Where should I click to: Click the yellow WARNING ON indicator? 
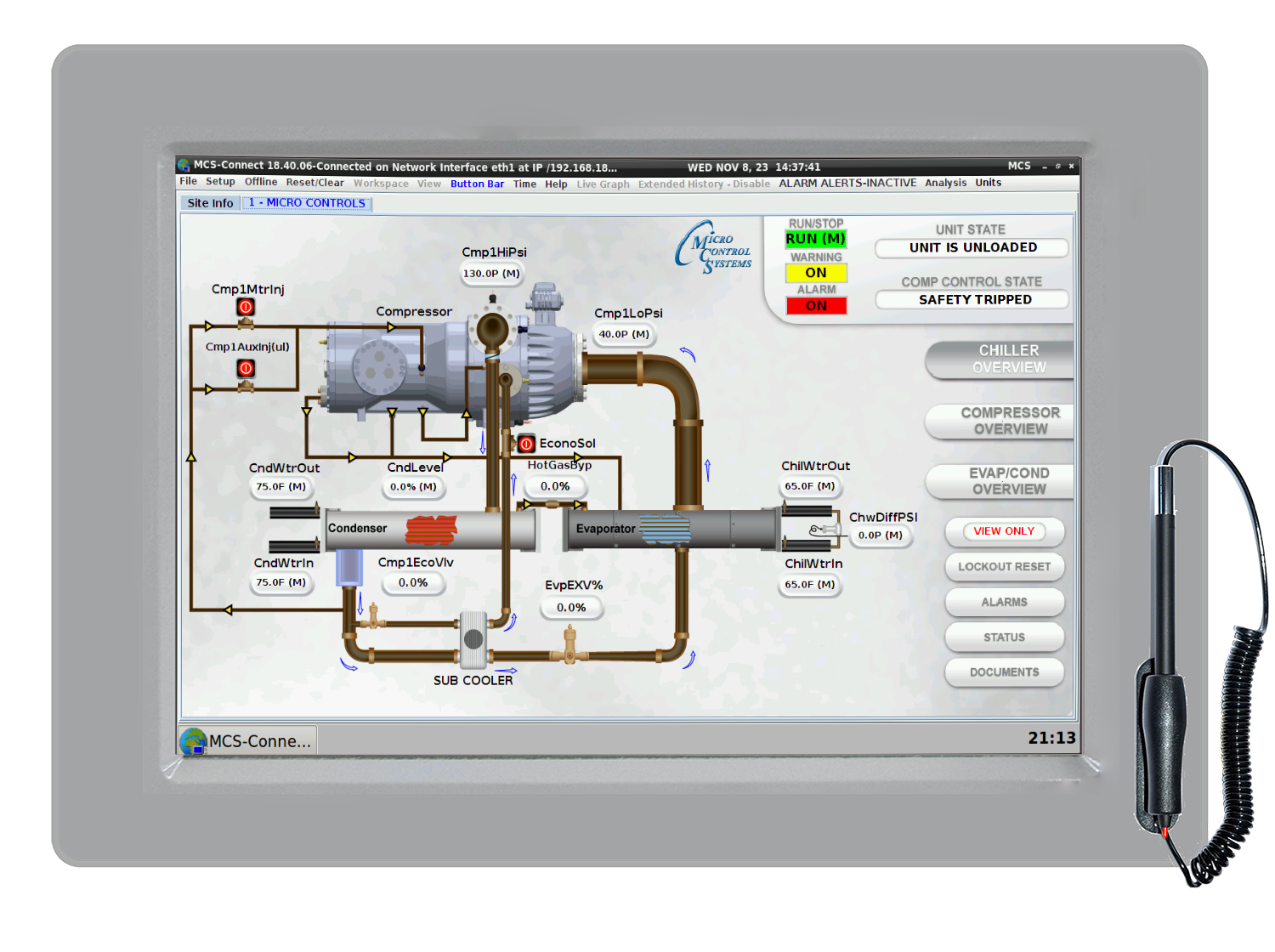(x=815, y=273)
